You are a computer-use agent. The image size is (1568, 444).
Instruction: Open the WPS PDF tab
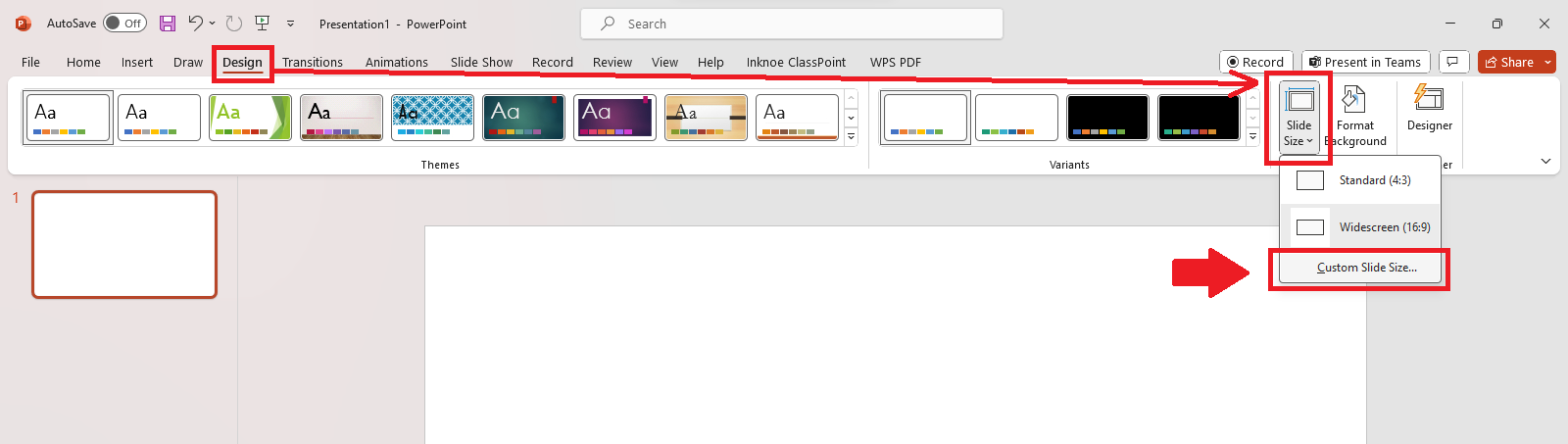pos(896,62)
